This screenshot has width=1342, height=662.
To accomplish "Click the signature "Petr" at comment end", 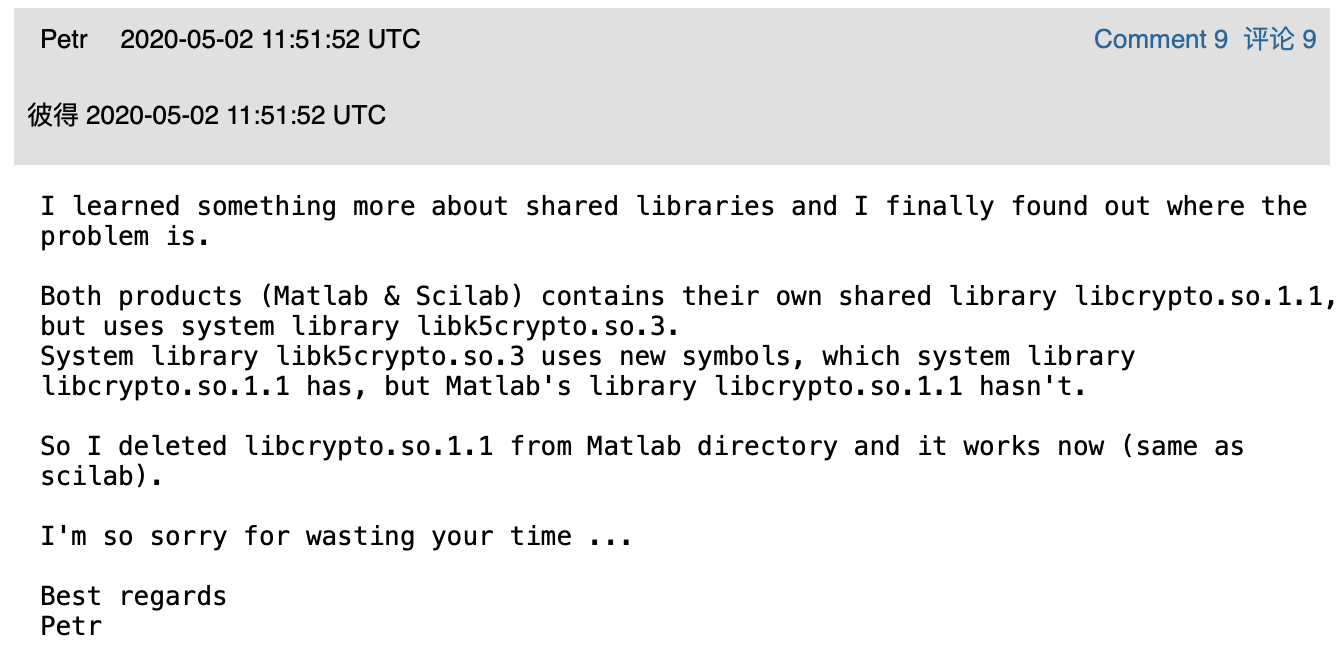I will (x=72, y=627).
